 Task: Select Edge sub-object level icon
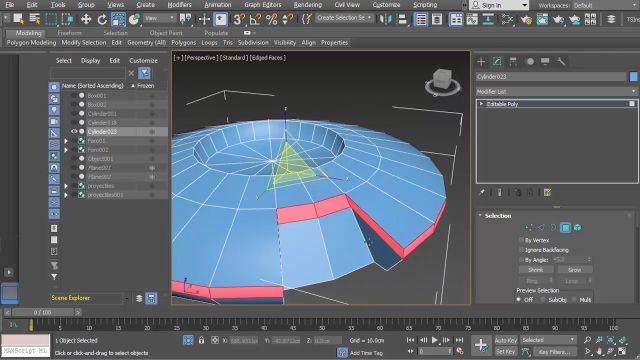(541, 227)
